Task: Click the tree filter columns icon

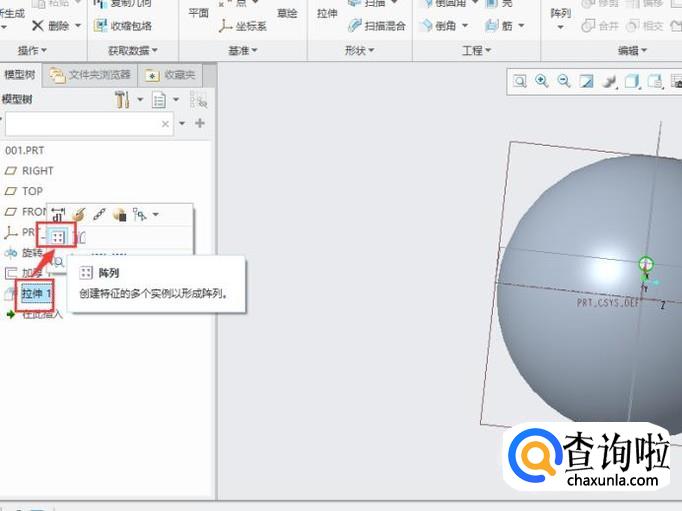Action: click(x=198, y=100)
